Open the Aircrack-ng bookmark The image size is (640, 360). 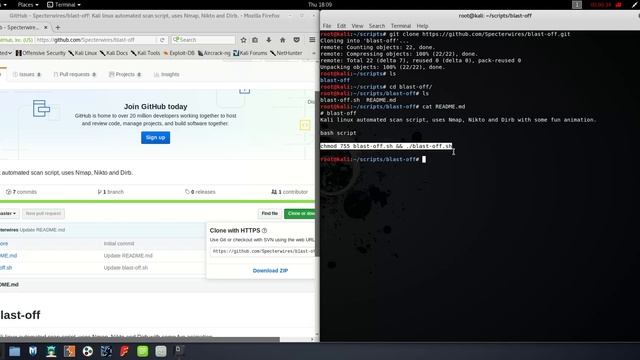[214, 53]
